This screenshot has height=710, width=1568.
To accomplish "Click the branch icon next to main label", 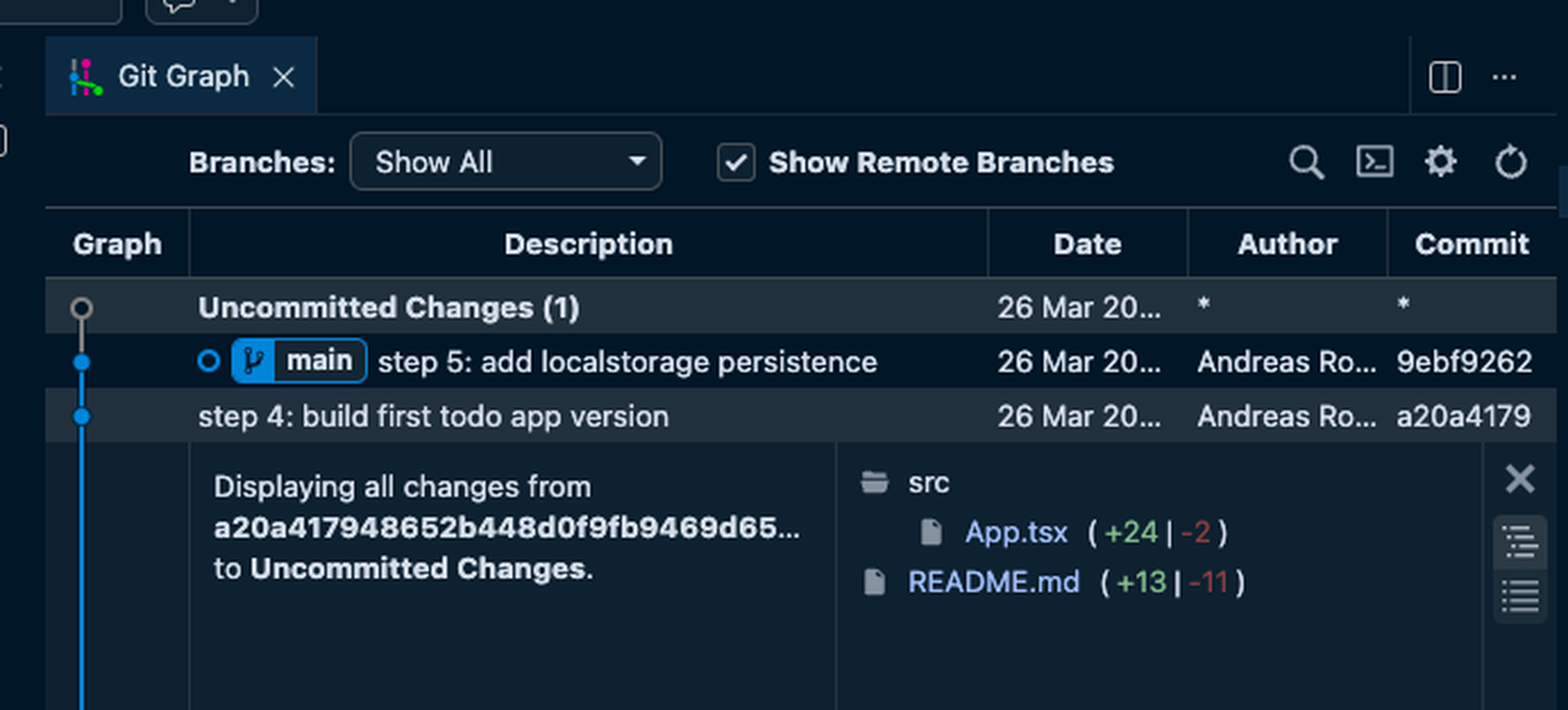I will pyautogui.click(x=254, y=360).
